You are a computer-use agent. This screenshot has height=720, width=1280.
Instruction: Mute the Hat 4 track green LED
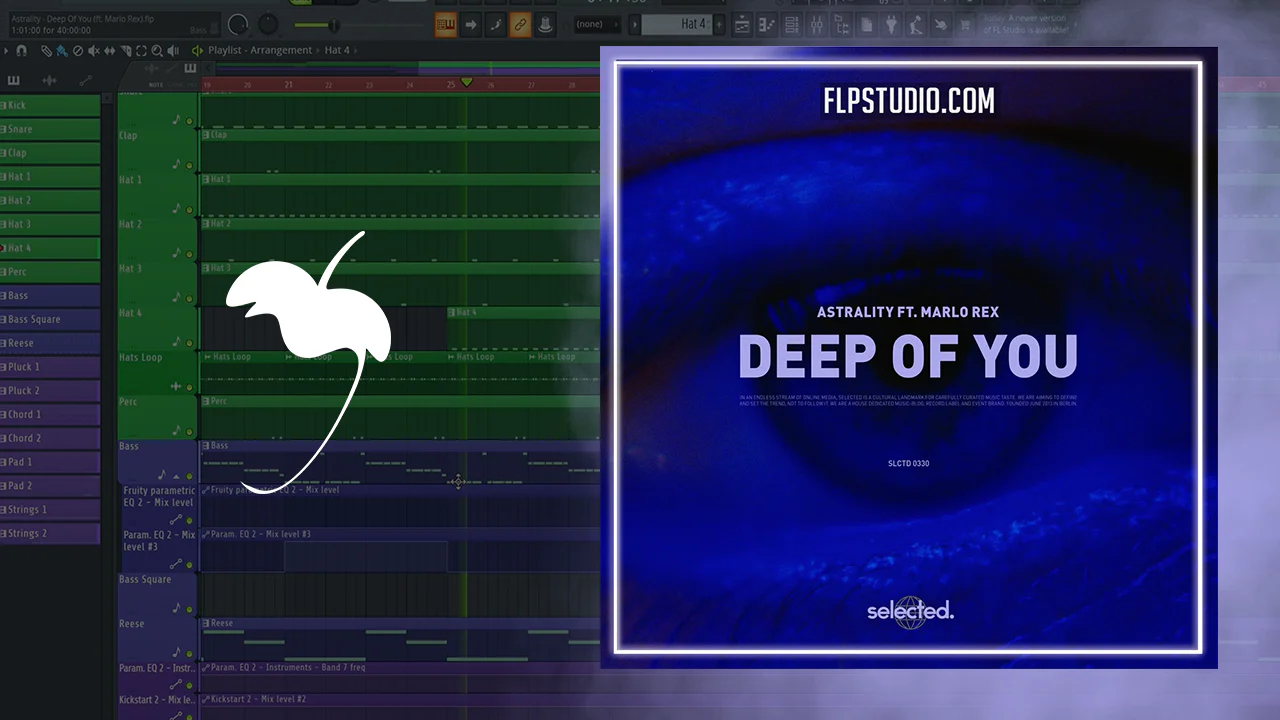point(189,342)
